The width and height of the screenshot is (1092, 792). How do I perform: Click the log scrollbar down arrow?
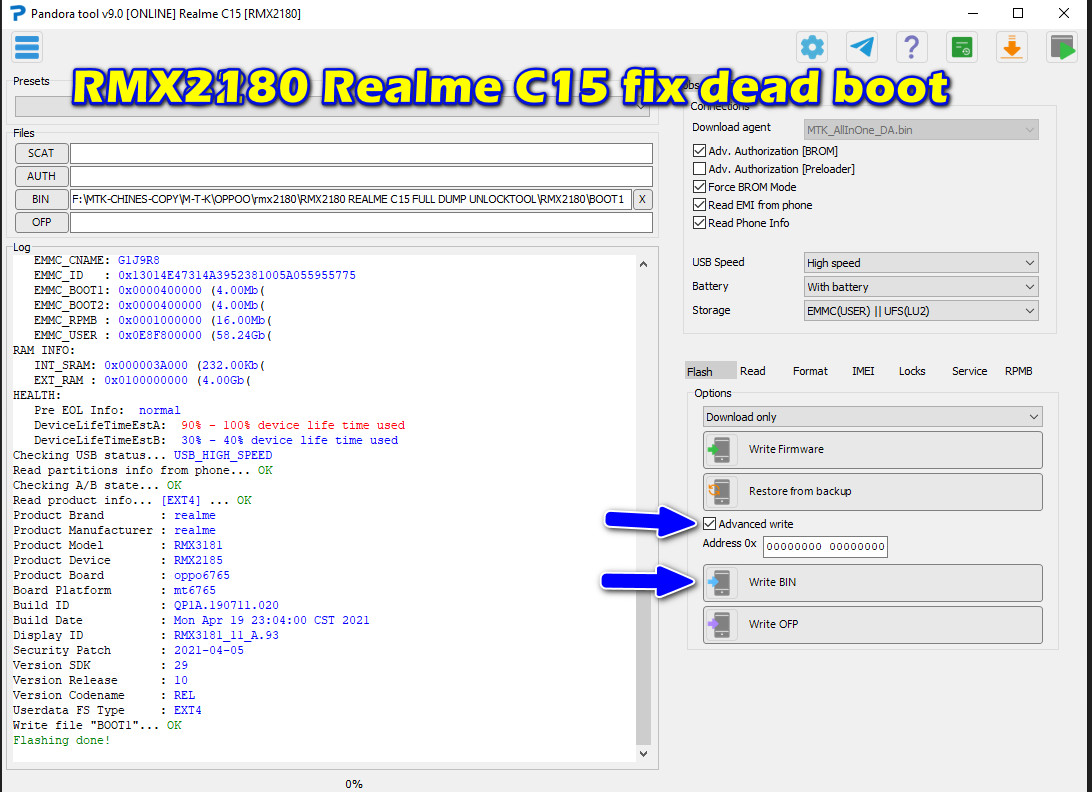click(x=644, y=754)
